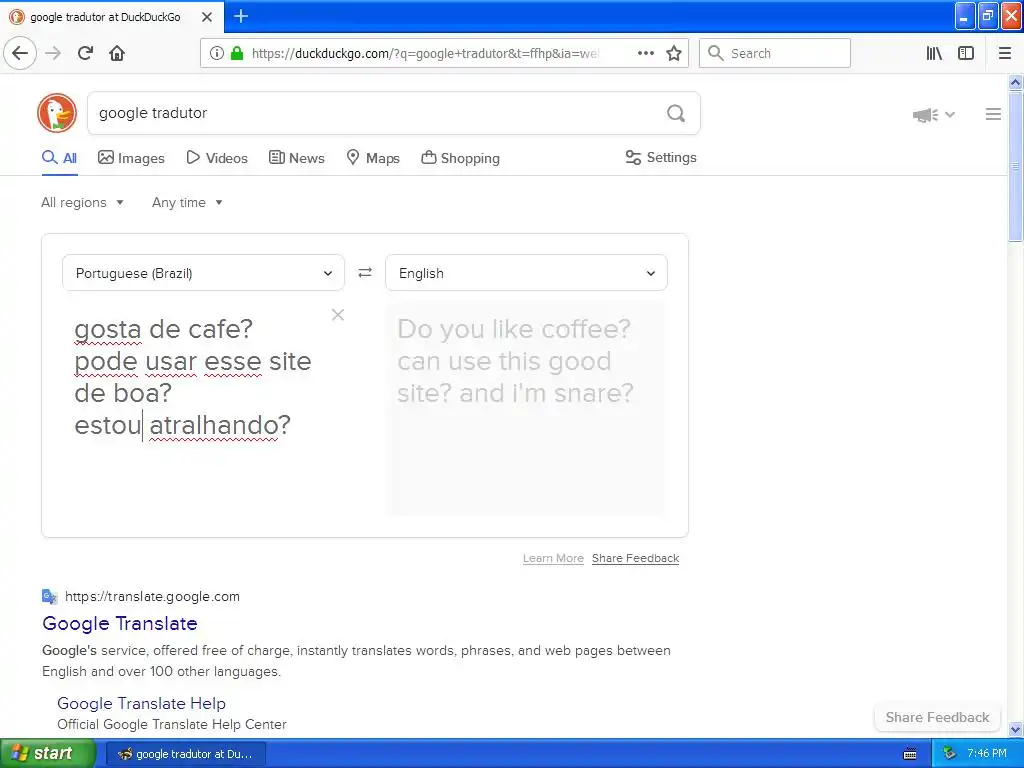
Task: Click the translated English output
Action: coord(526,409)
